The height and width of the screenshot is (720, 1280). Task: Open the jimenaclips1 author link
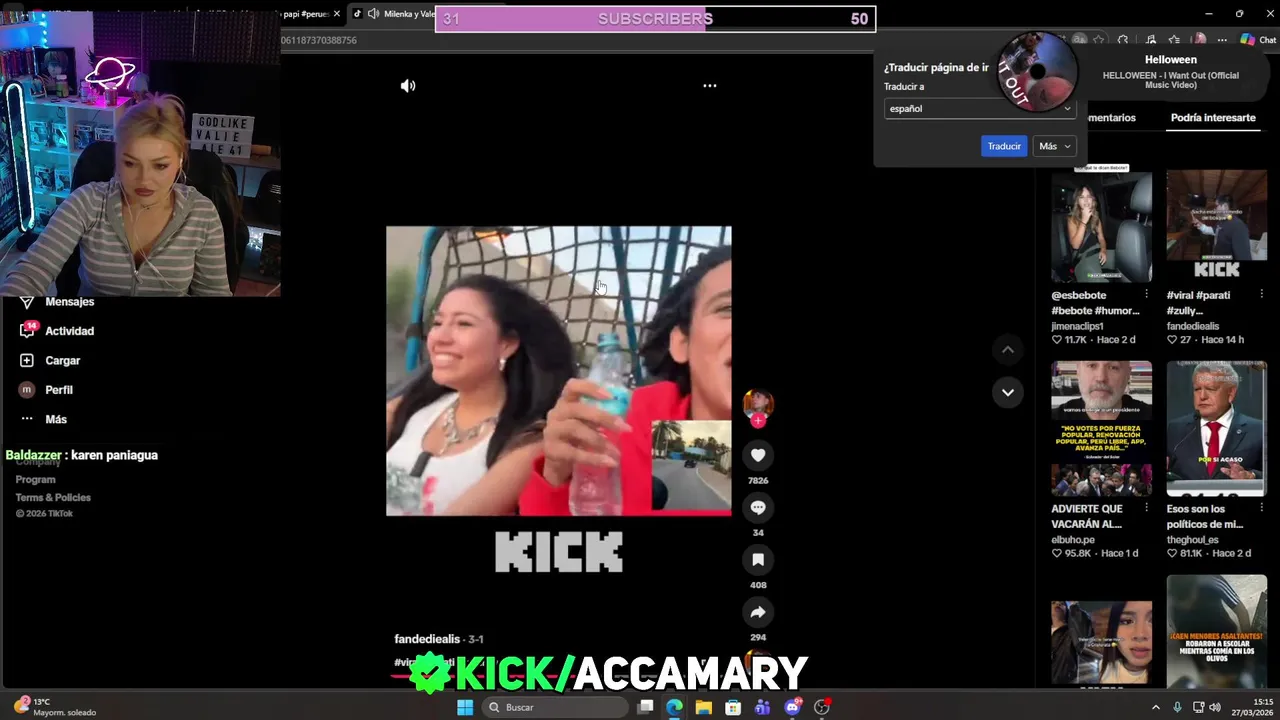1077,326
